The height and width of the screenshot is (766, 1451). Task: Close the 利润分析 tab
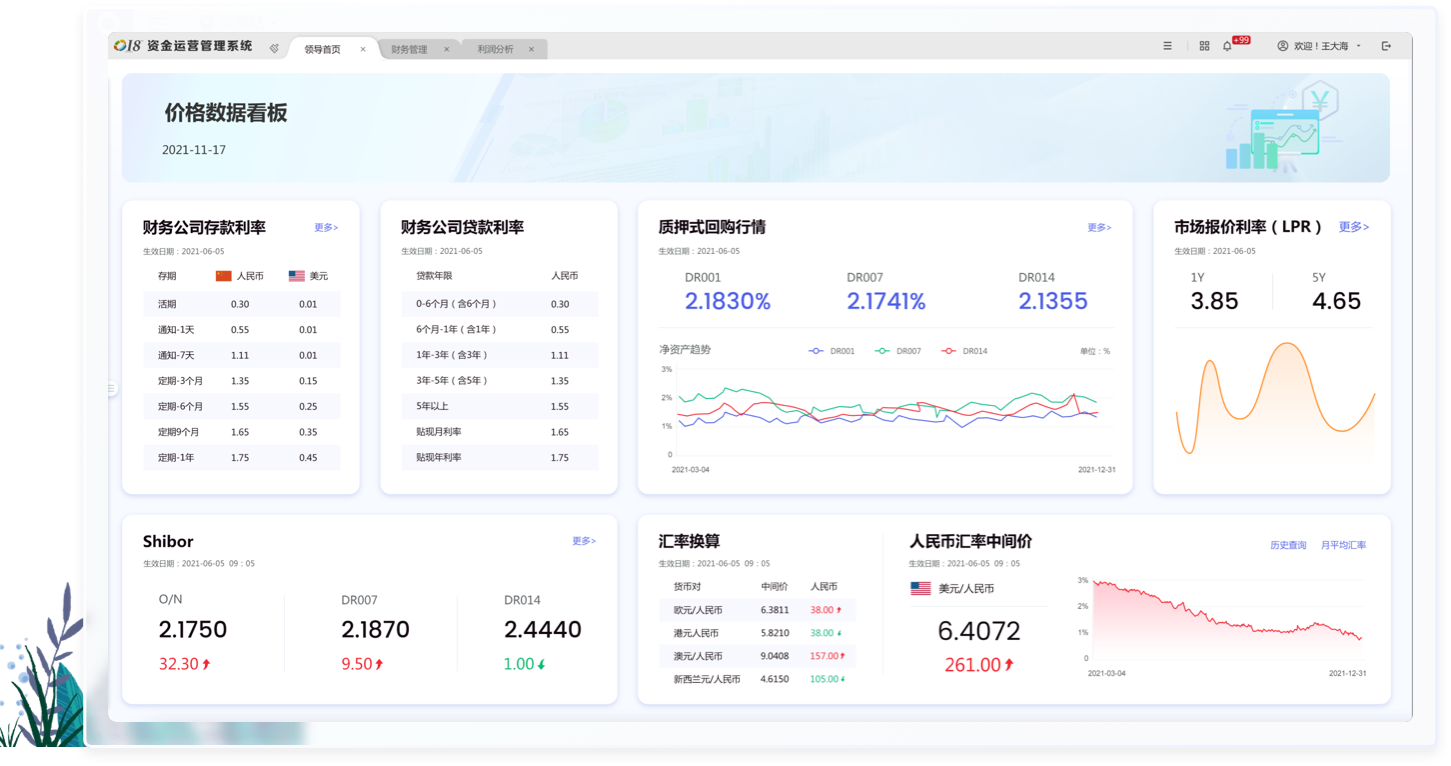click(531, 49)
